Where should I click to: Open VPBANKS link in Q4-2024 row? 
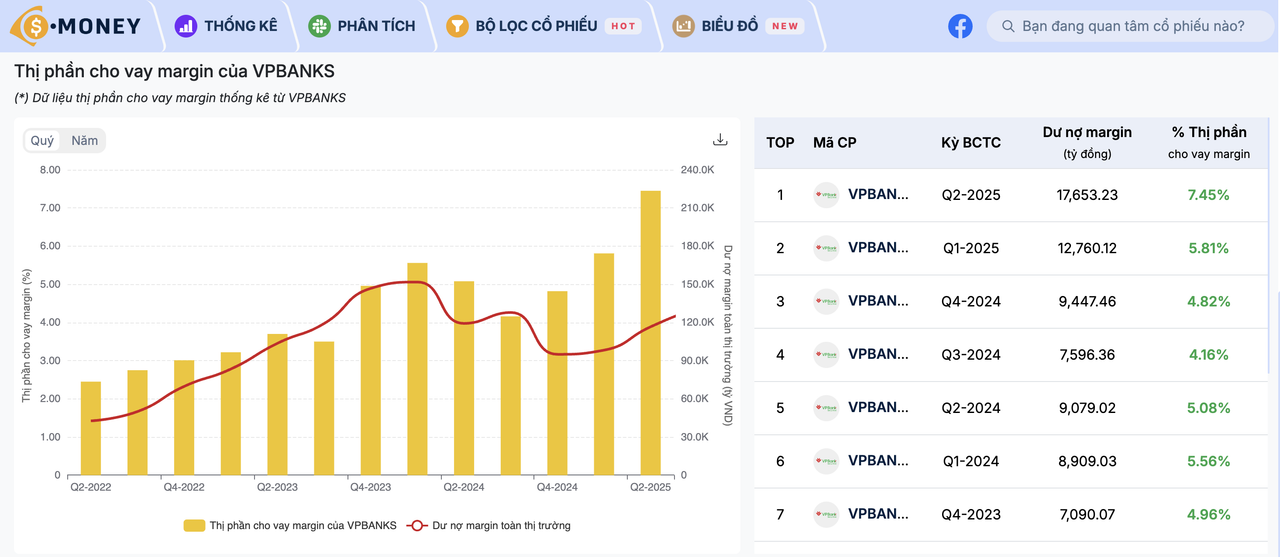click(879, 300)
